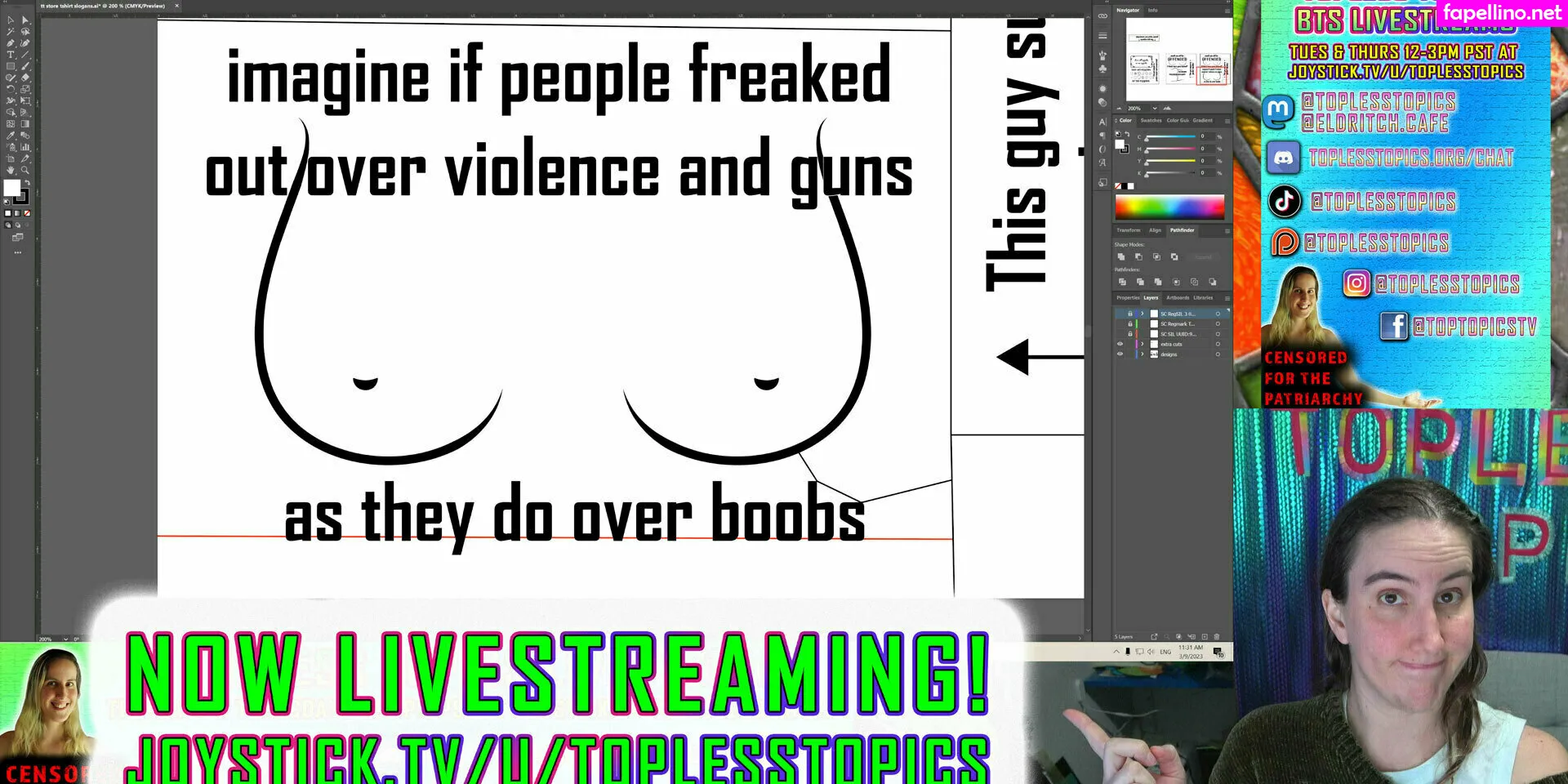
Task: Select the Hand tool
Action: click(x=11, y=170)
